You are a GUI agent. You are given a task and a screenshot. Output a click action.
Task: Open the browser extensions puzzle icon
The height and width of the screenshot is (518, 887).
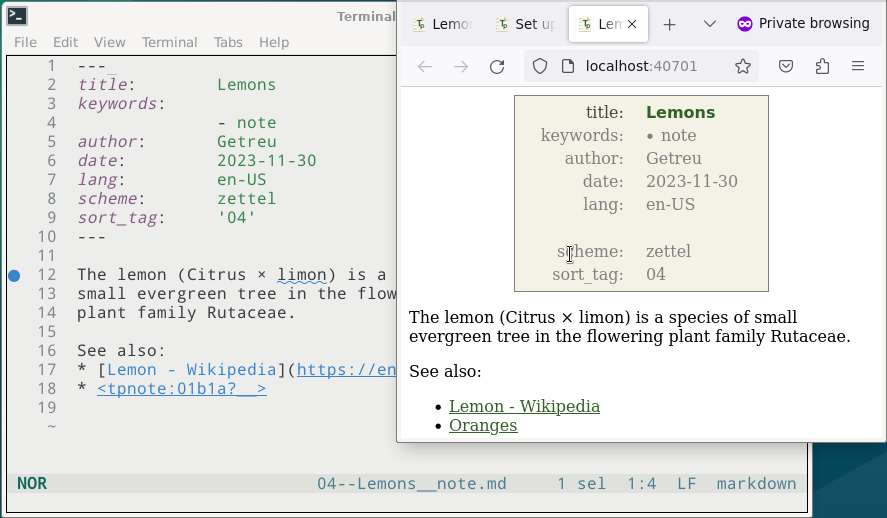click(822, 67)
